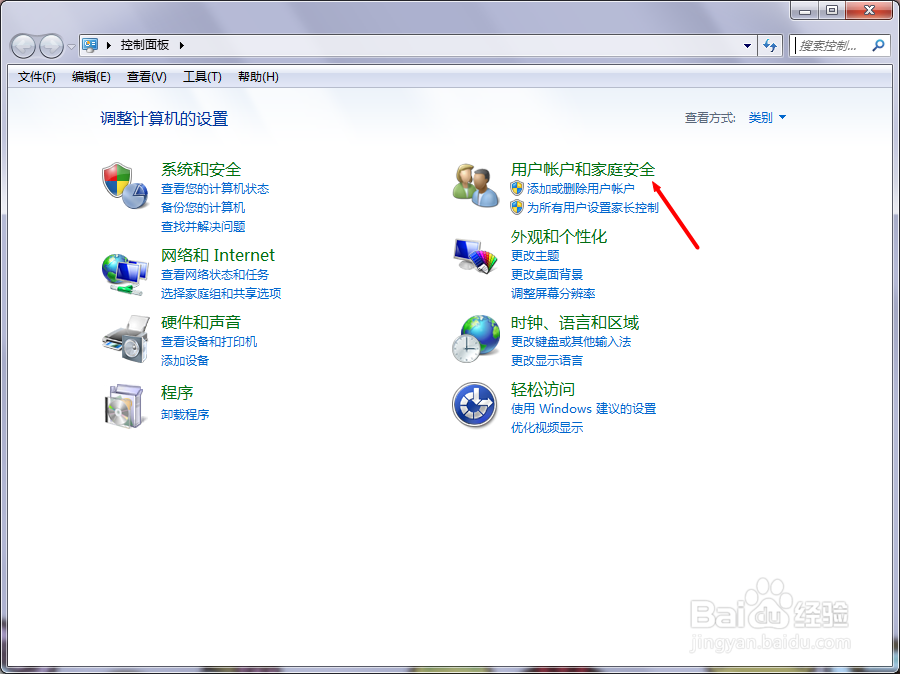Image resolution: width=900 pixels, height=674 pixels.
Task: Open the recent pages dropdown arrow
Action: [71, 47]
